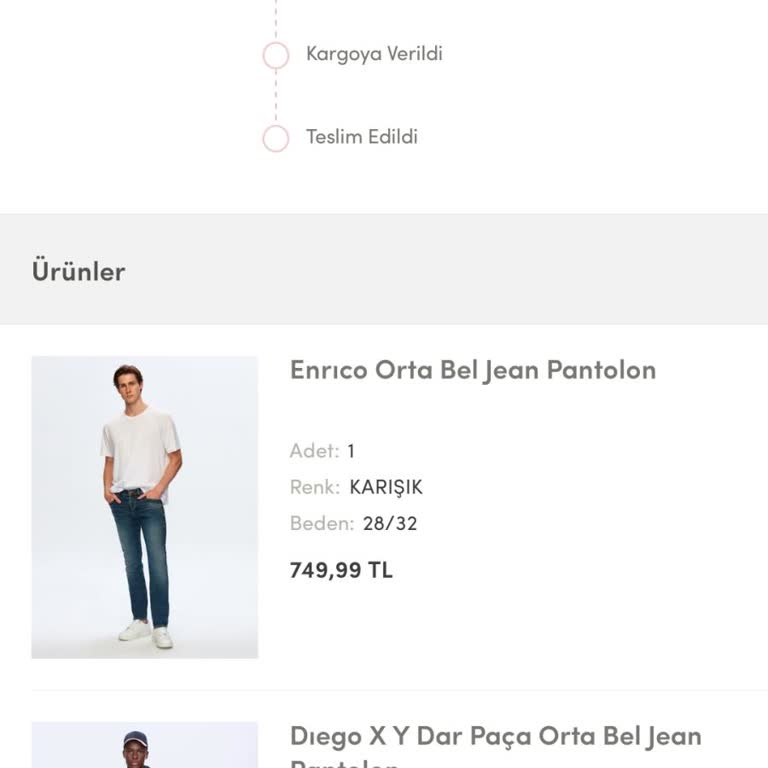The width and height of the screenshot is (768, 768).
Task: Open the Diego jean product thumbnail
Action: click(144, 745)
